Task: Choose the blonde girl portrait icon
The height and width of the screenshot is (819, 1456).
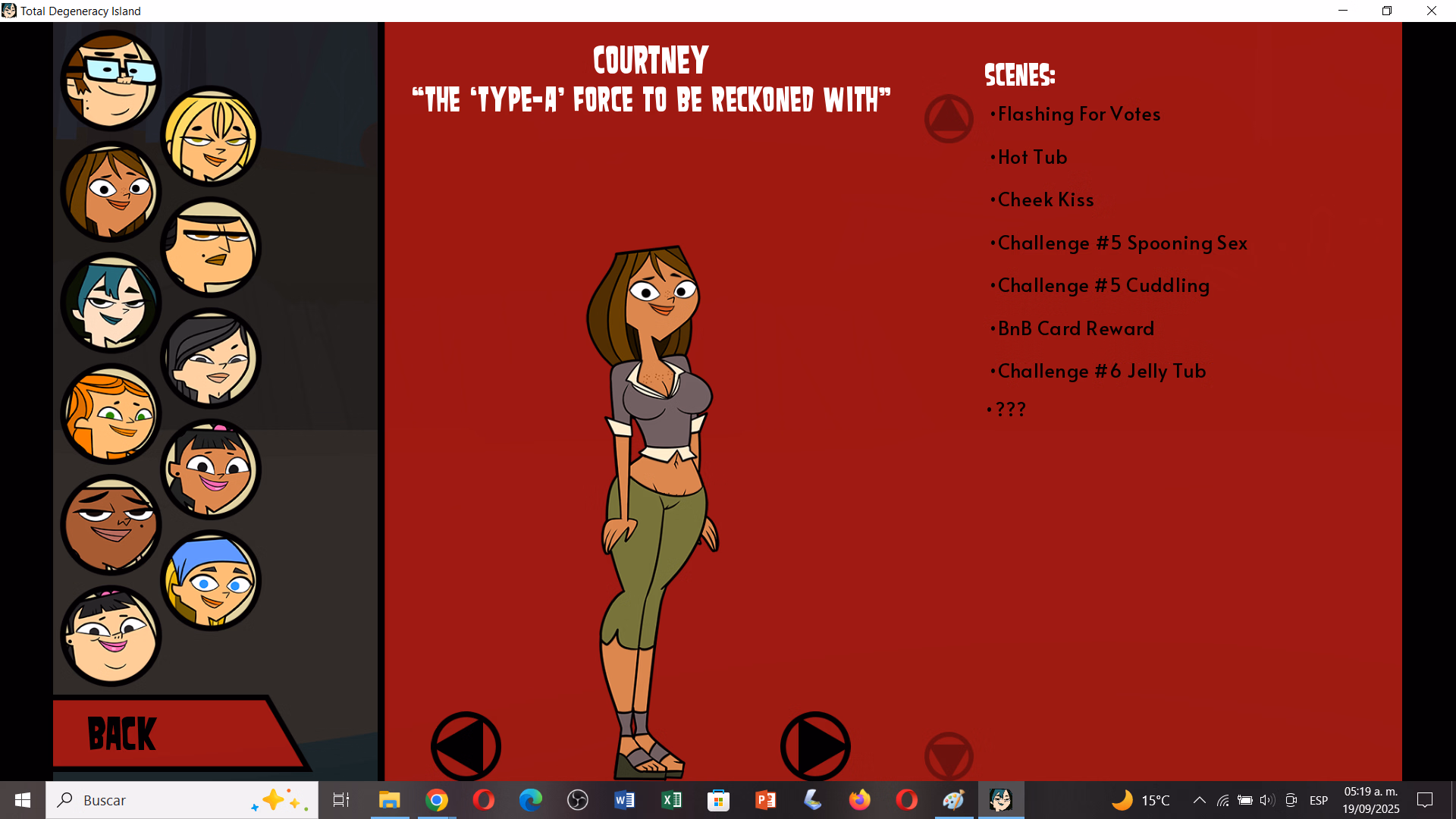Action: tap(211, 136)
